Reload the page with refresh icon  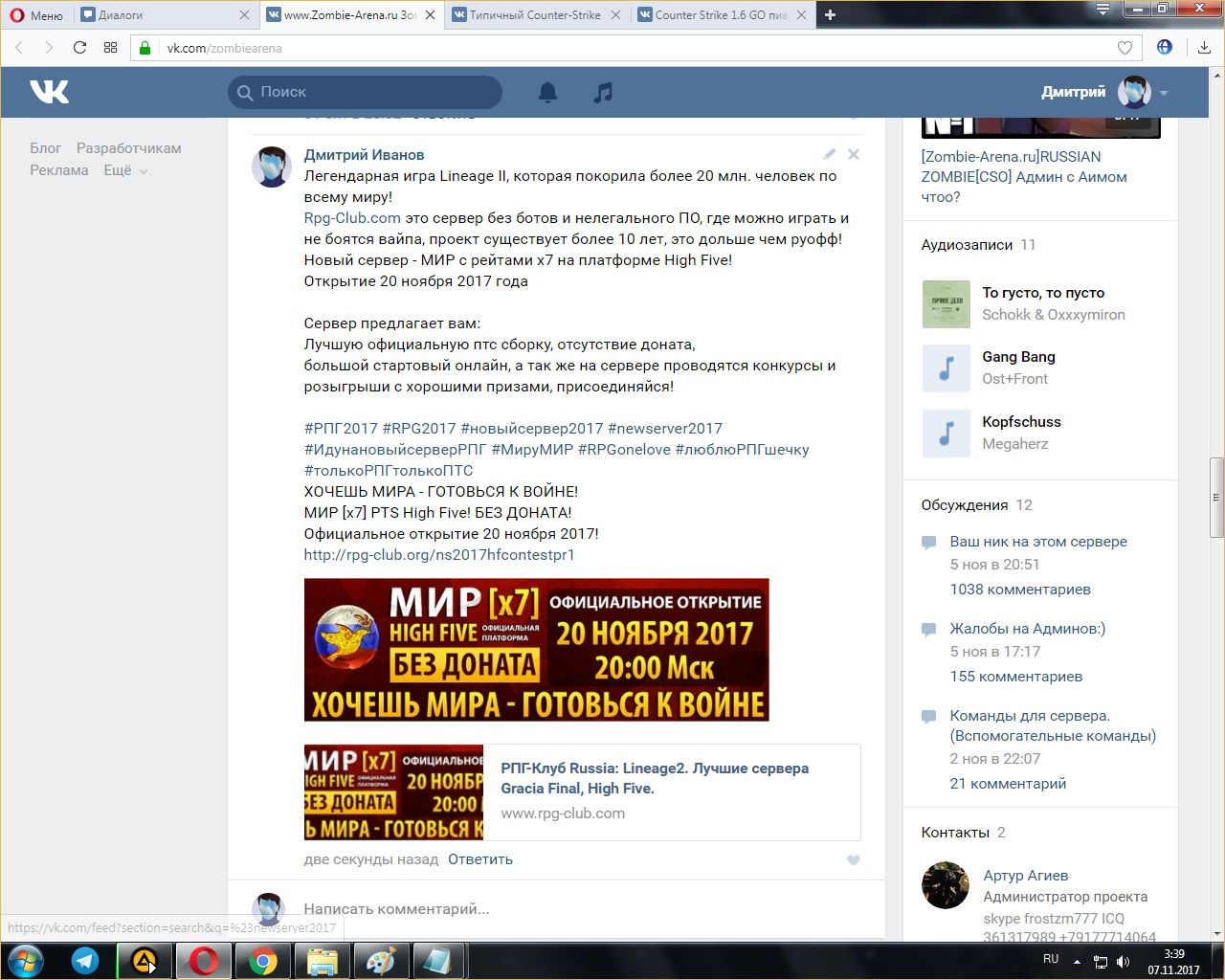point(79,48)
